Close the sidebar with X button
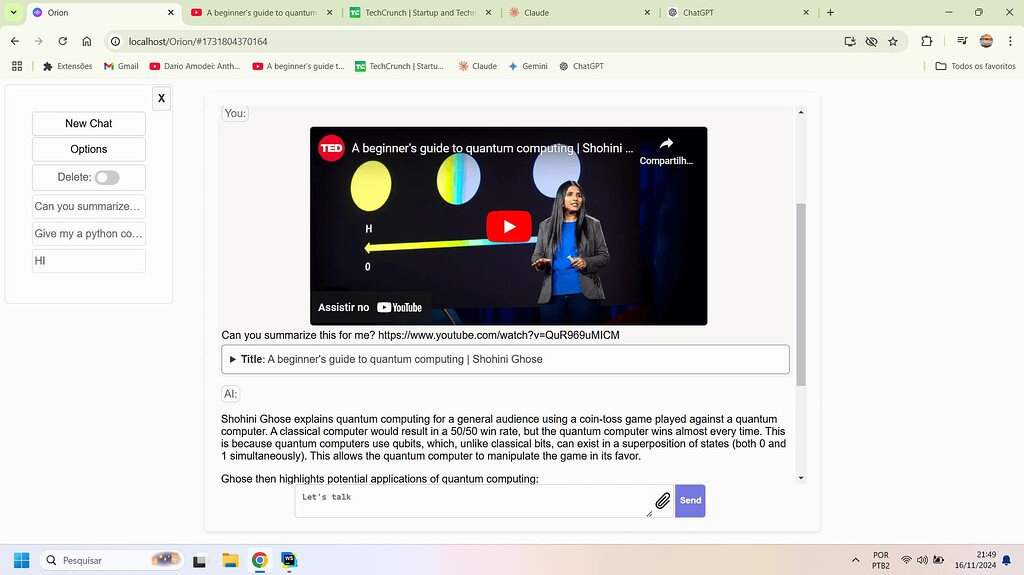The height and width of the screenshot is (575, 1024). [x=161, y=98]
